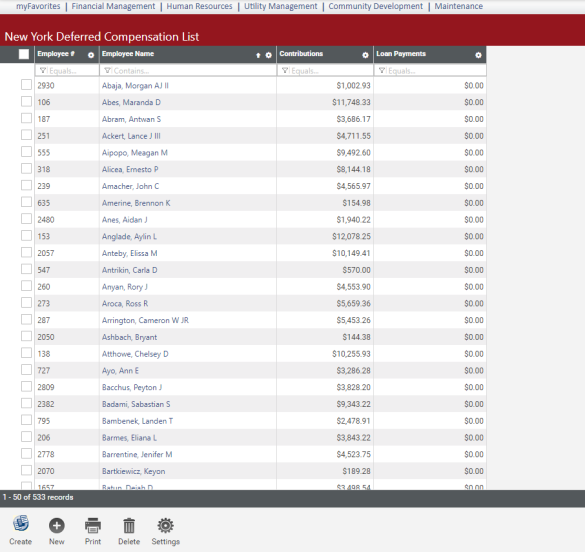Click Ayo, Ann E name
This screenshot has height=552, width=585.
(x=121, y=371)
